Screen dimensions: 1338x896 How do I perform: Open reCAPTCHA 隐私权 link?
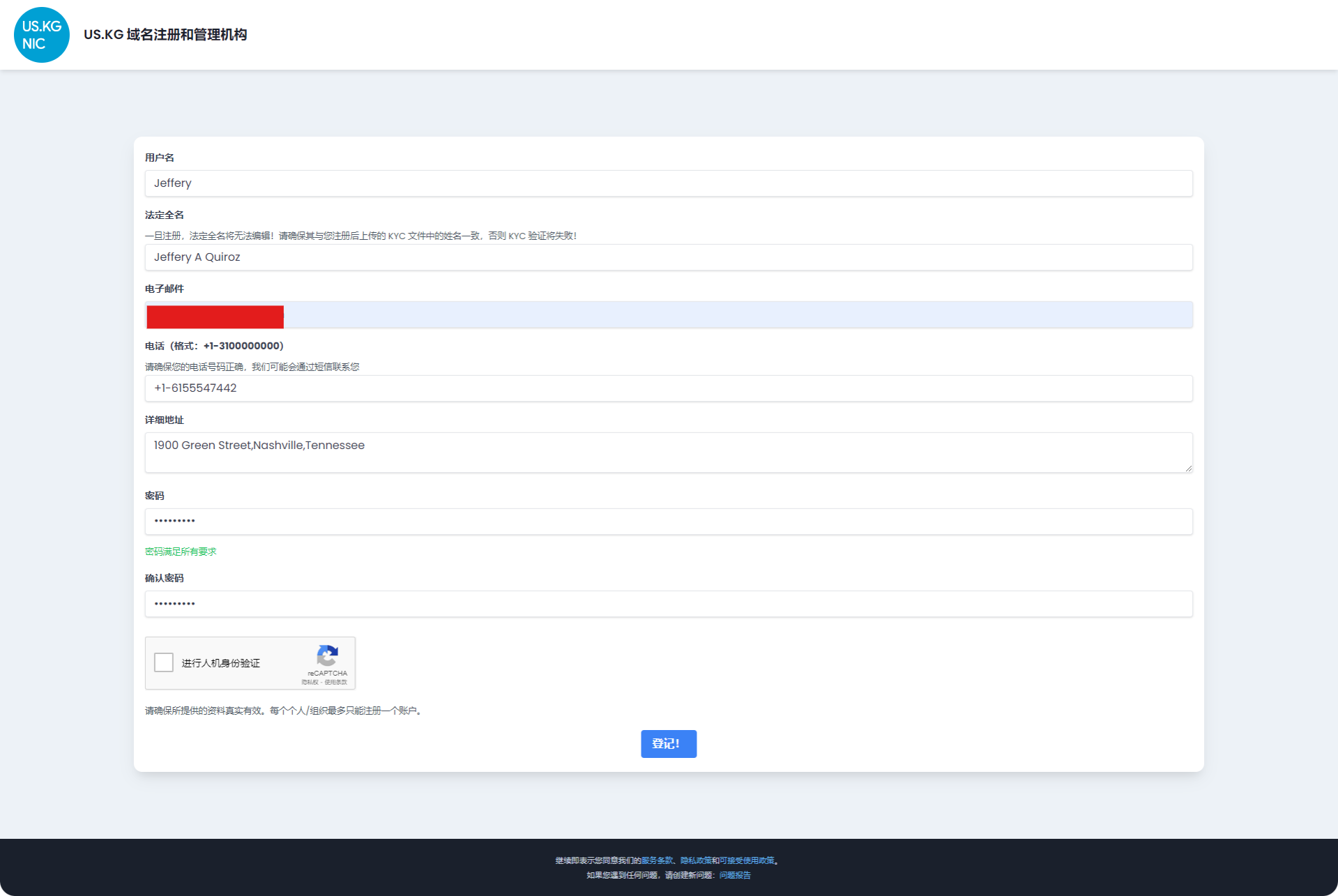(310, 682)
